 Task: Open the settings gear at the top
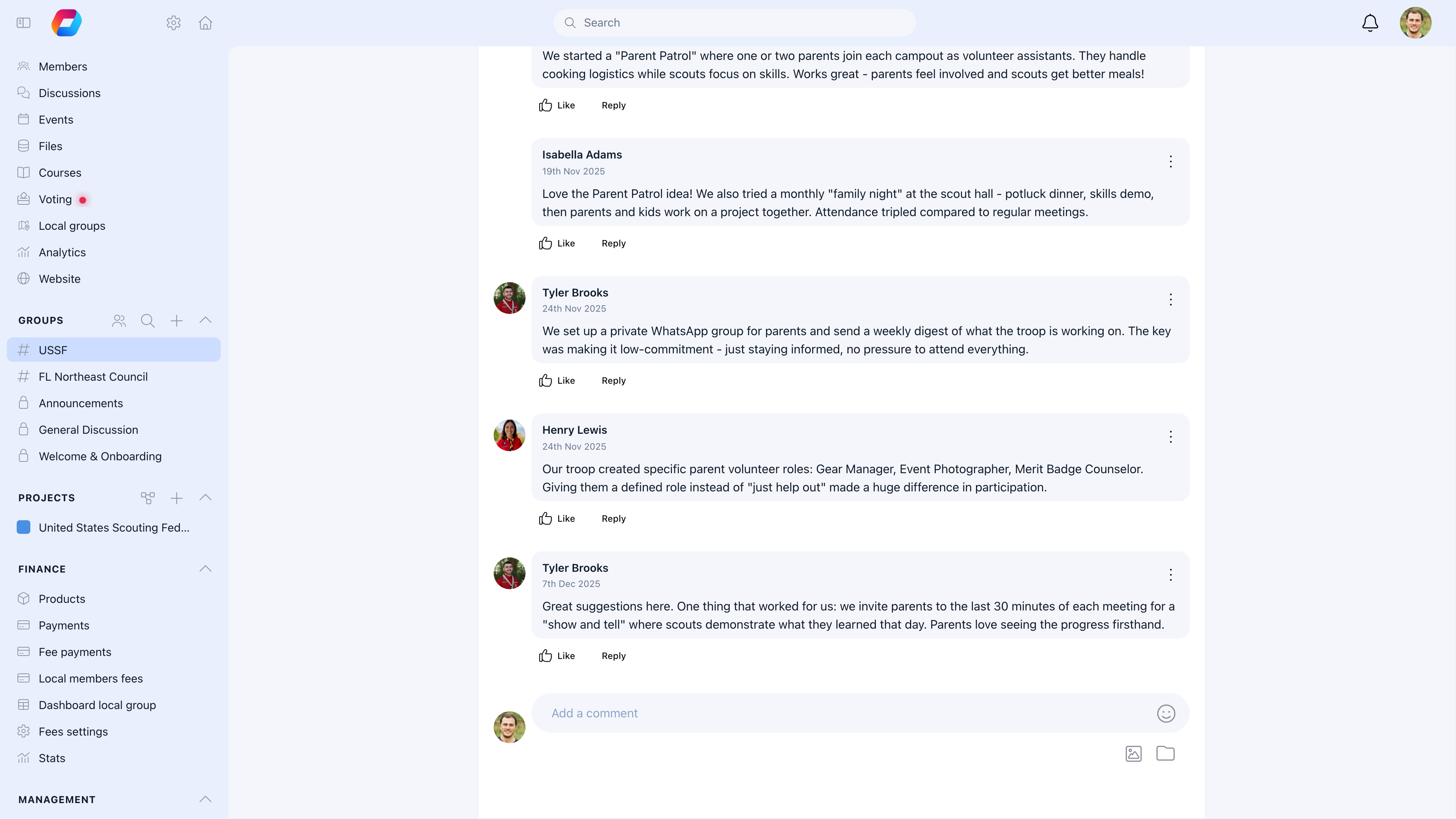[174, 23]
